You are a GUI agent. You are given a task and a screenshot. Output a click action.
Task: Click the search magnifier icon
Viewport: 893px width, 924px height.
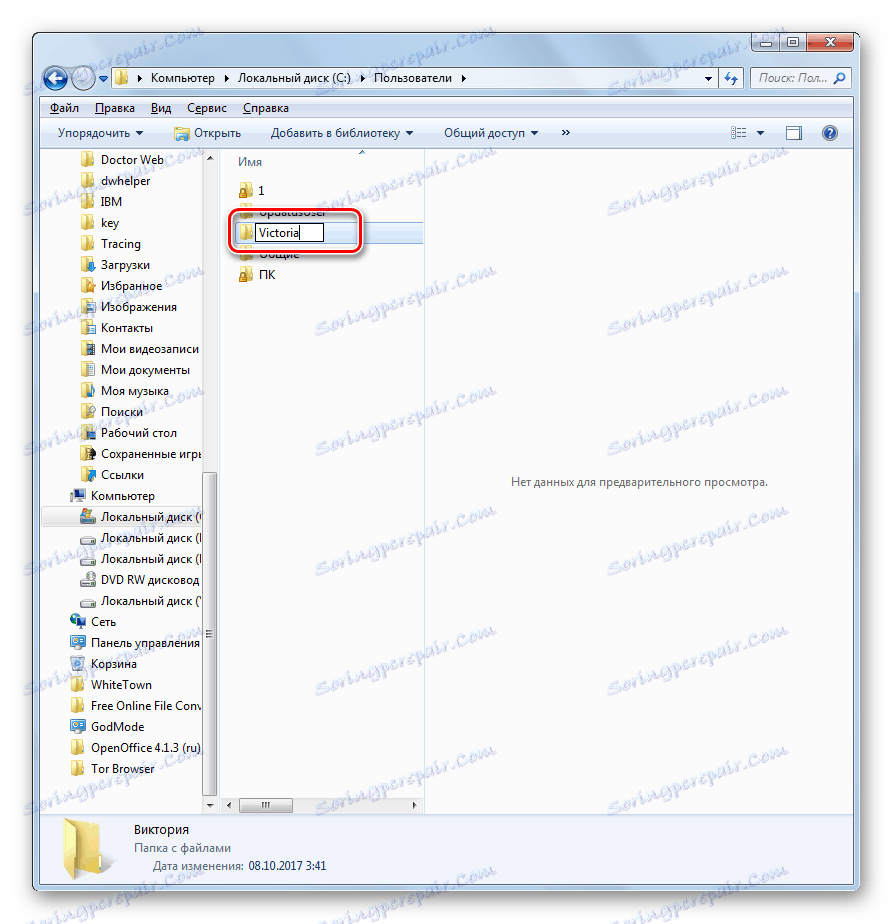pos(840,78)
